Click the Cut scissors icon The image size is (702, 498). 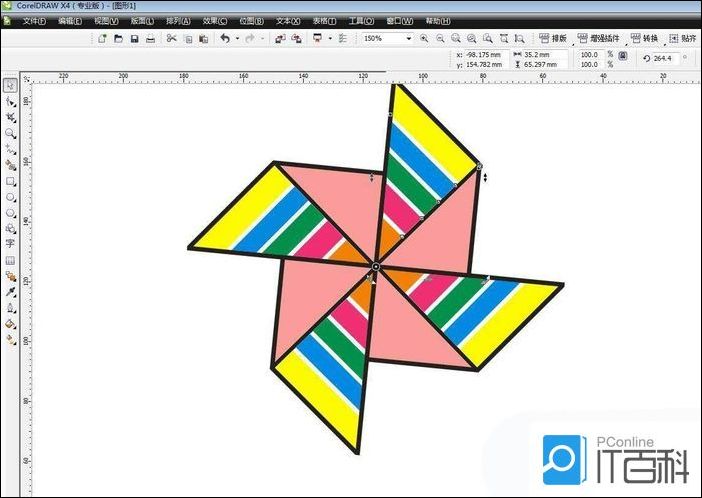tap(171, 38)
